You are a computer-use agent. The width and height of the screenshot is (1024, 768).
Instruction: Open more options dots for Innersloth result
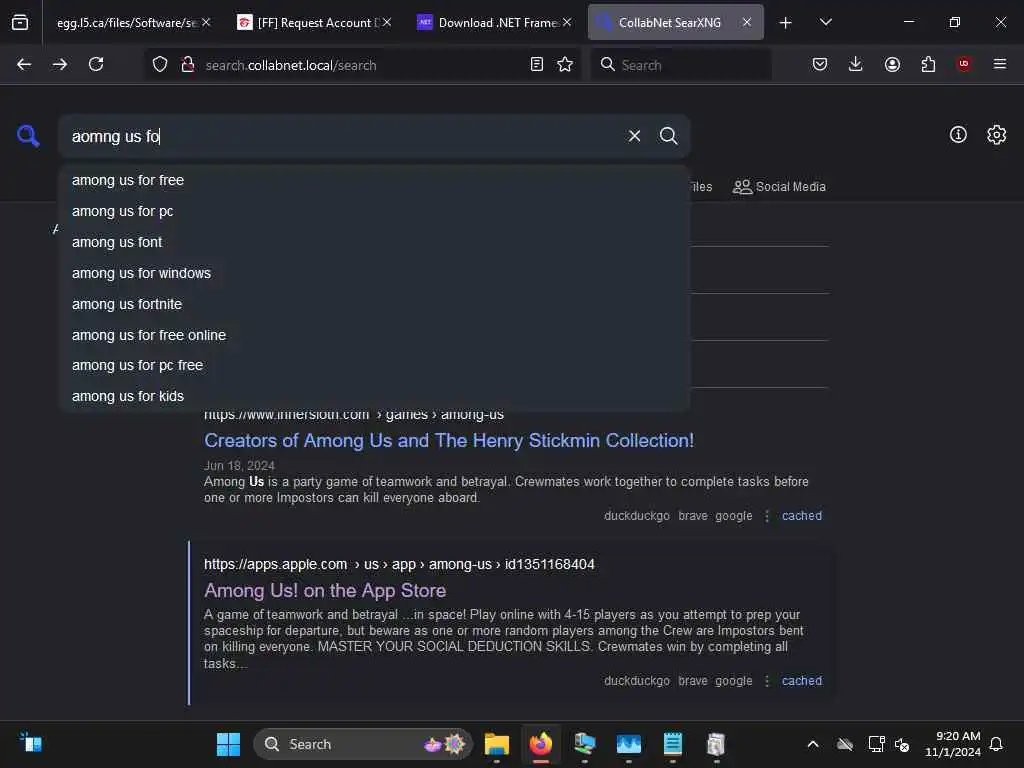[x=767, y=516]
